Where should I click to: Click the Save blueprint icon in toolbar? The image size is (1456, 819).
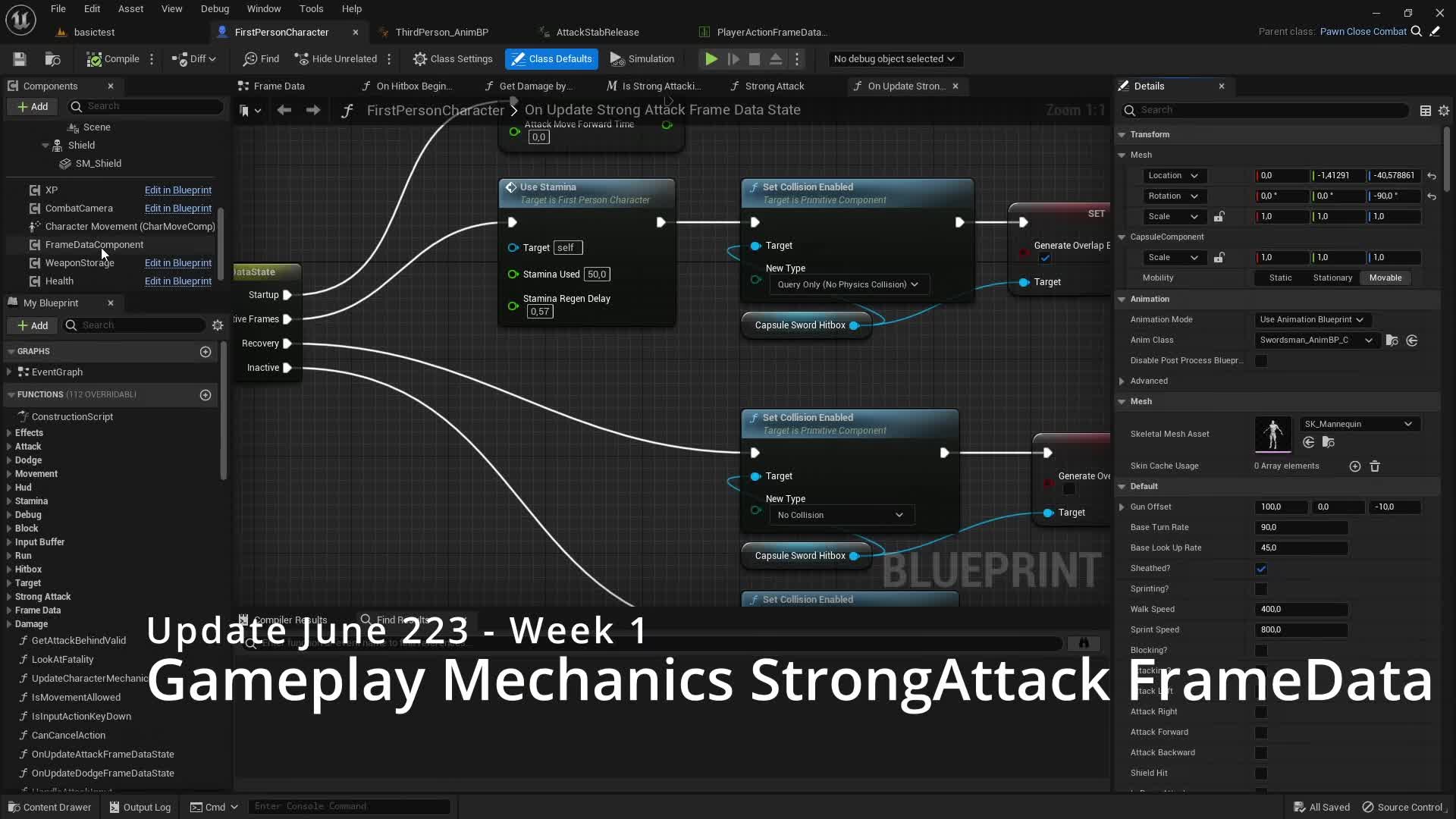(20, 59)
